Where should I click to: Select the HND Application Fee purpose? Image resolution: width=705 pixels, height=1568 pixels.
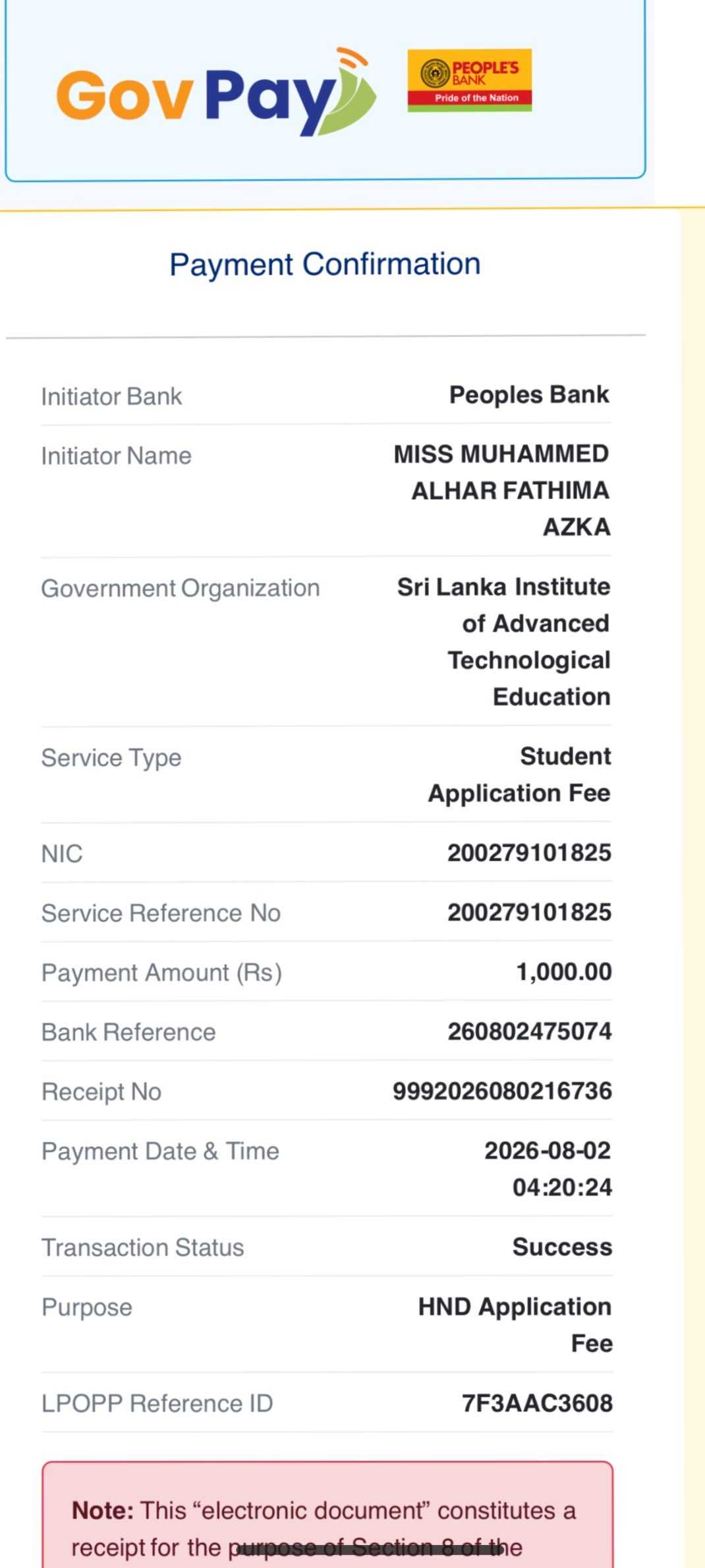[x=515, y=1325]
